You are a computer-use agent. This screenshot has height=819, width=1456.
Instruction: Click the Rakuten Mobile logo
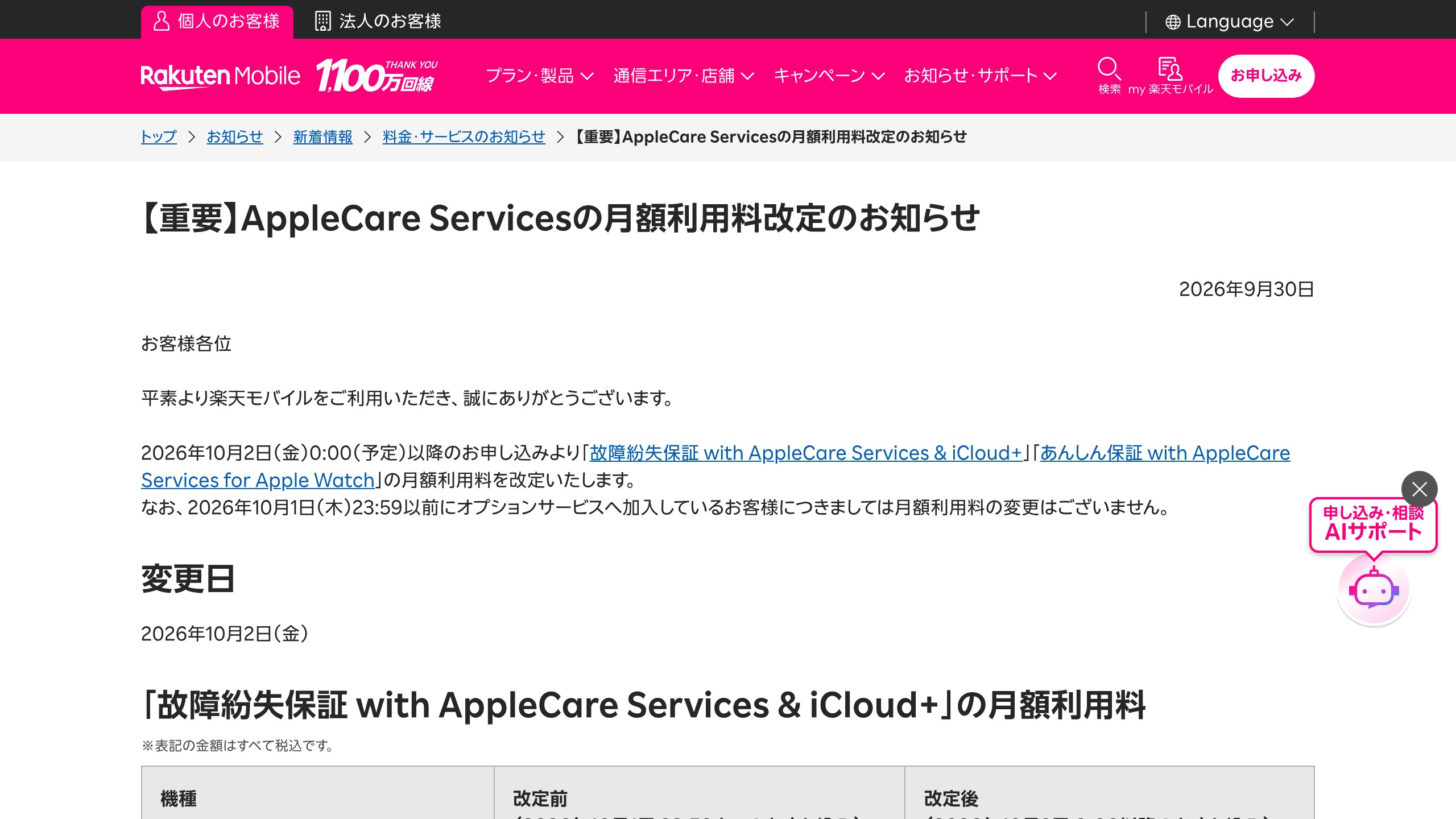[221, 76]
